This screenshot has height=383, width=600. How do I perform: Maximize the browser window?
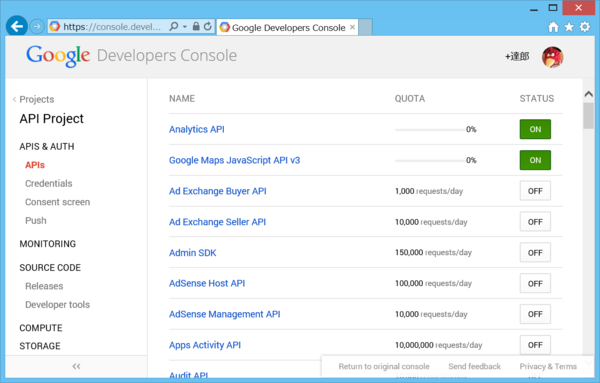(553, 8)
